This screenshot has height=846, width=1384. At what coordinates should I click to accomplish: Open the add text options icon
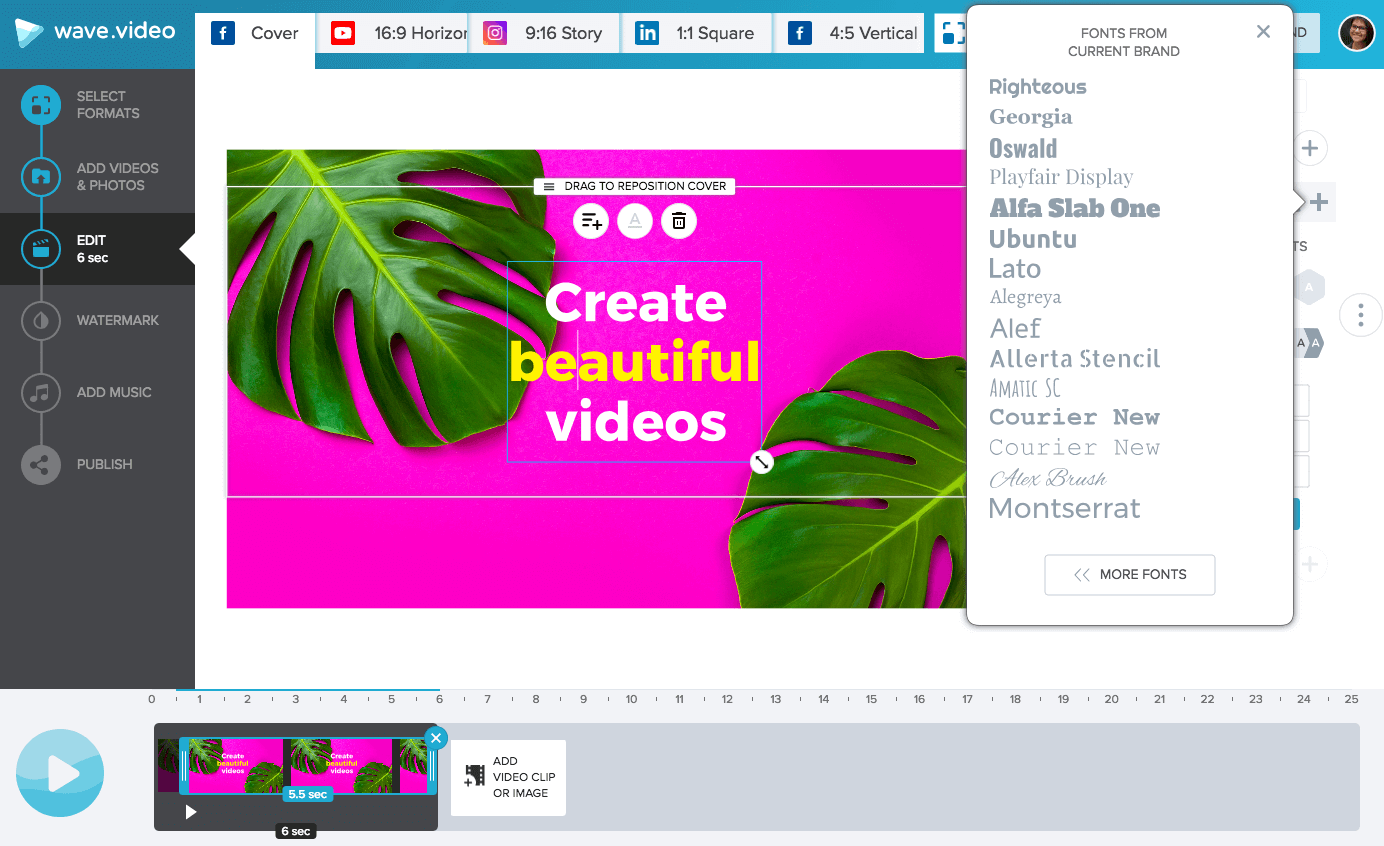point(590,221)
